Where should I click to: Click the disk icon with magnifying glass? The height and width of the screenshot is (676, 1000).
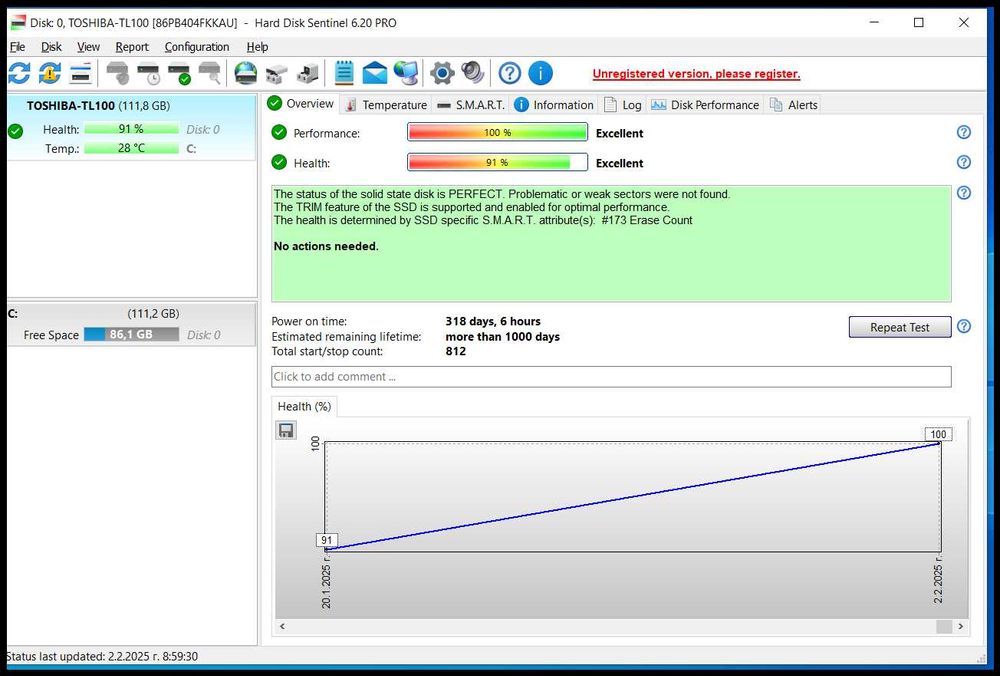210,73
